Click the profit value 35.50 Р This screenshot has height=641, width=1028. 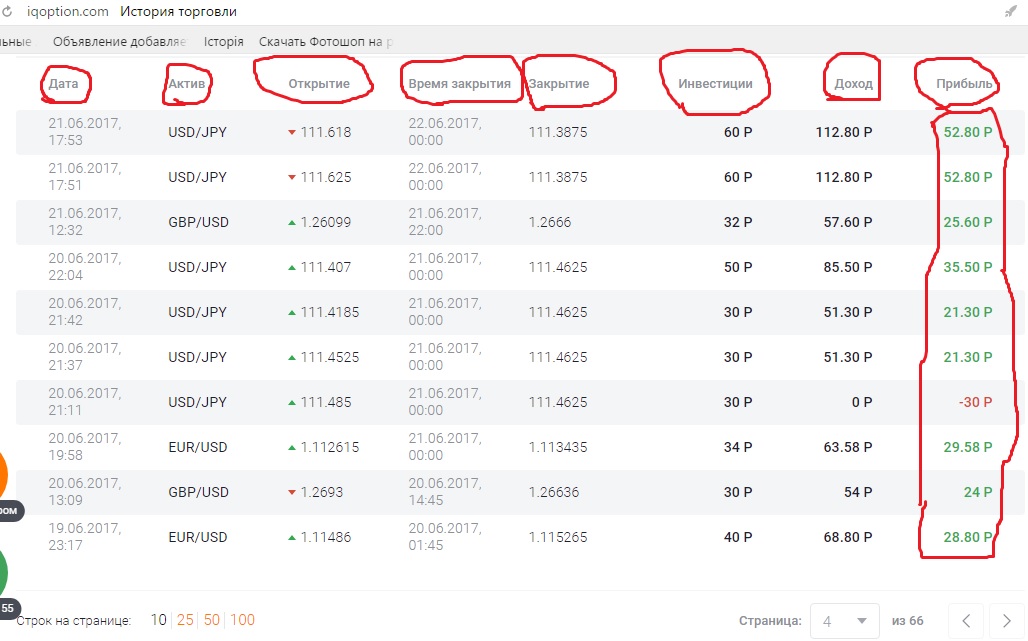coord(968,267)
